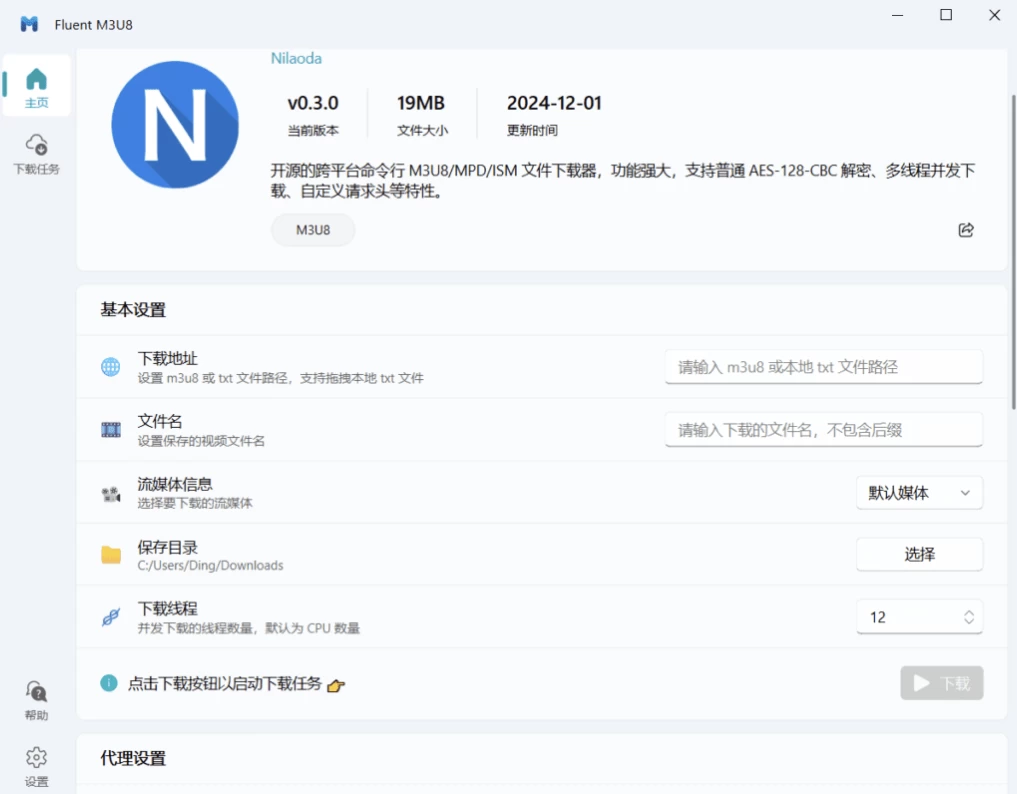
Task: Click the globe icon beside 下载地址
Action: point(110,367)
